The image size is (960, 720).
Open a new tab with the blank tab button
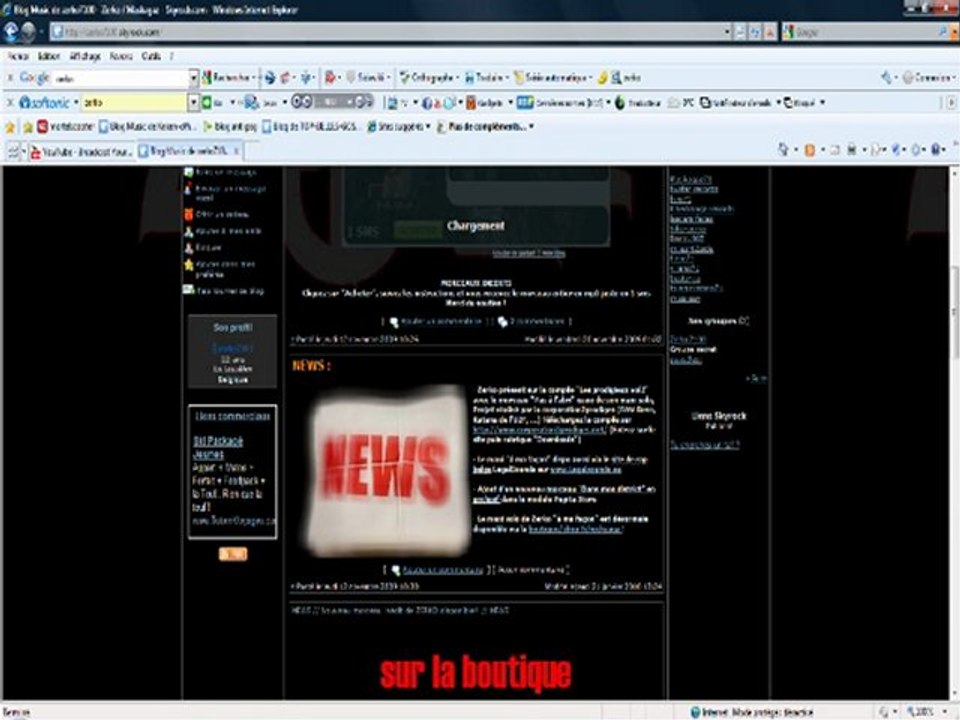(252, 151)
